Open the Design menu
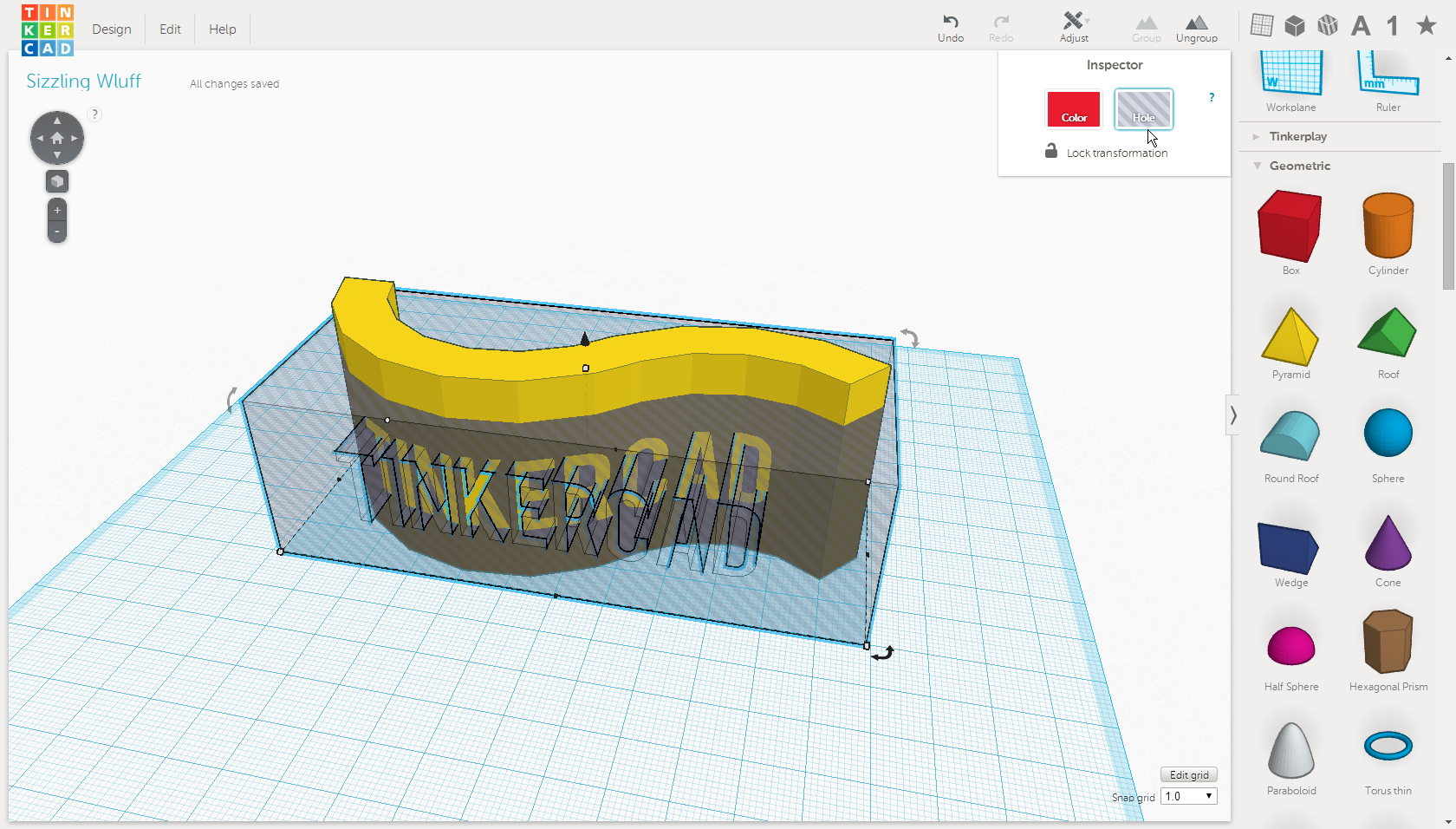This screenshot has width=1456, height=829. pos(112,29)
